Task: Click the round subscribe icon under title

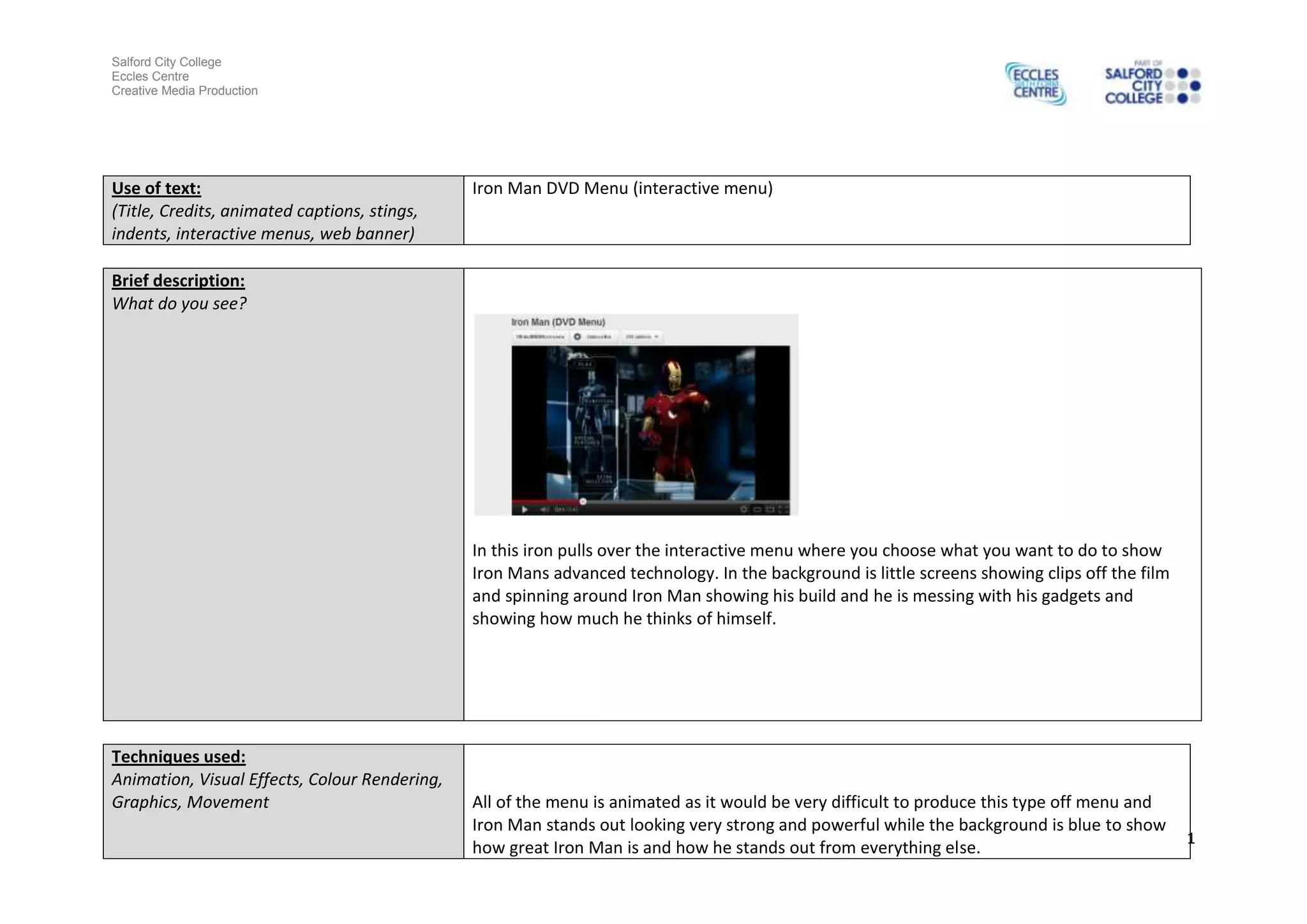Action: point(577,336)
